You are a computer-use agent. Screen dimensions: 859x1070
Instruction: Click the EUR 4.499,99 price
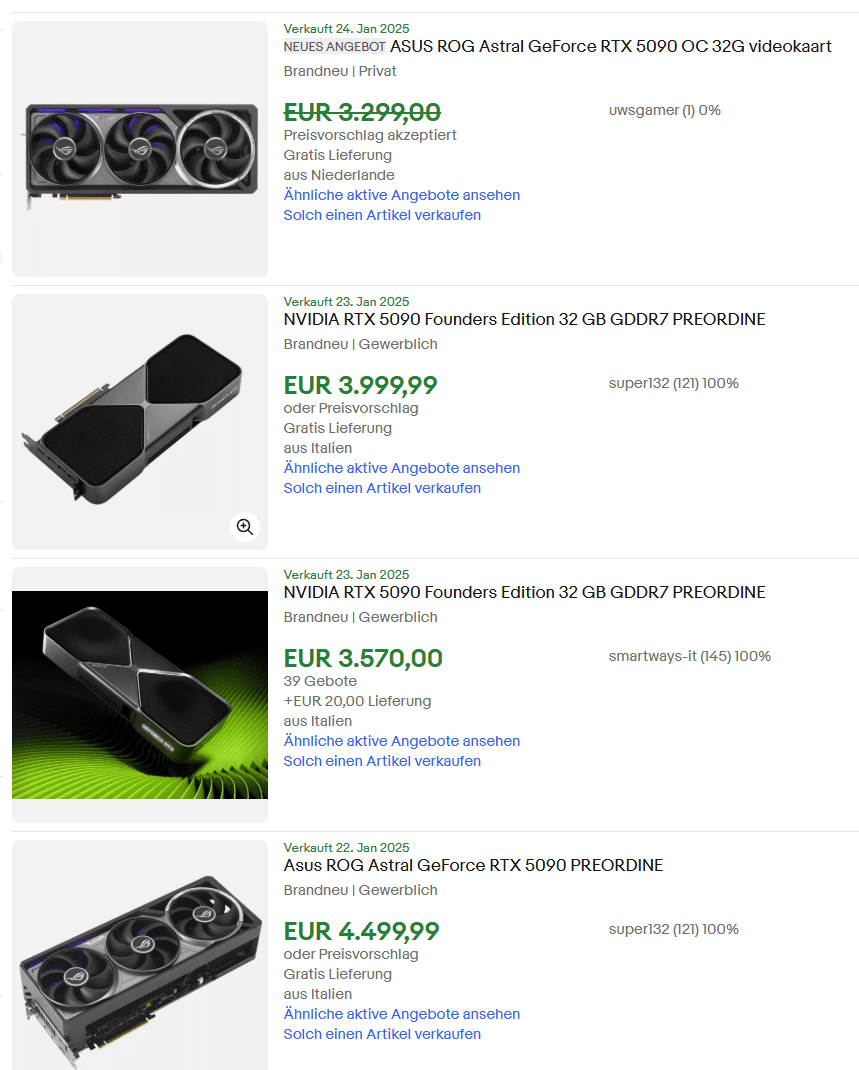click(x=361, y=931)
